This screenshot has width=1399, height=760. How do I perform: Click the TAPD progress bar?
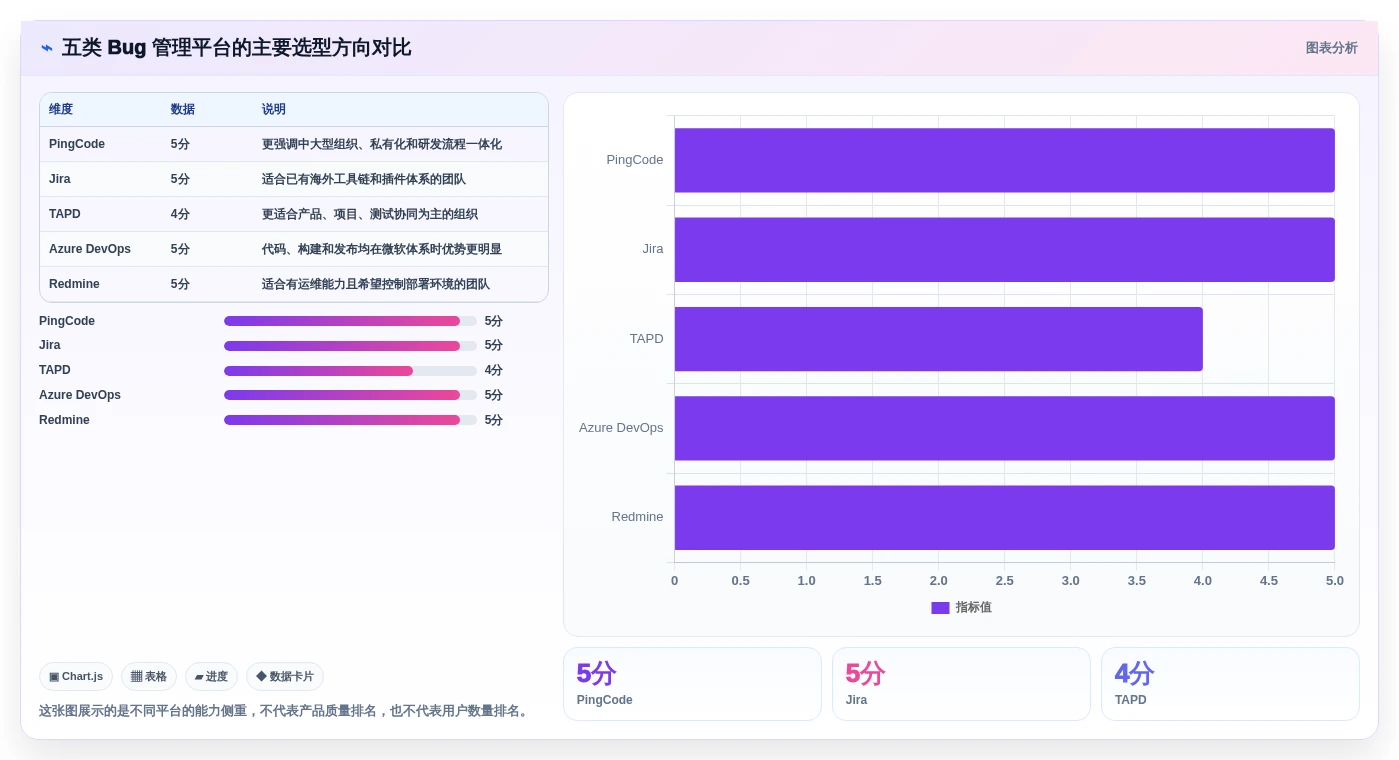click(350, 371)
